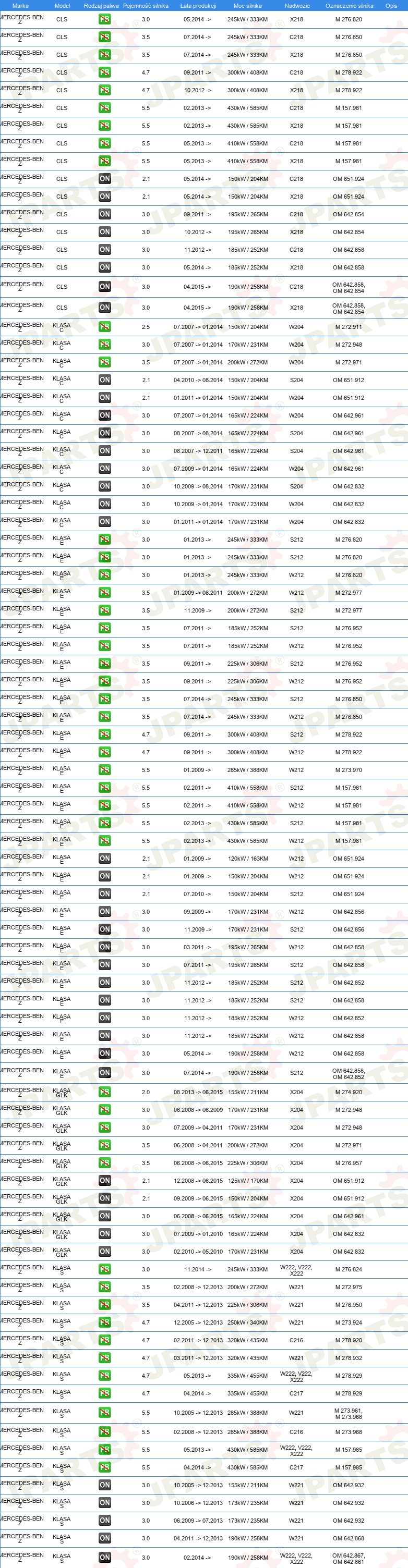
Task: Select the engine code cell M 276.957
Action: click(349, 1162)
